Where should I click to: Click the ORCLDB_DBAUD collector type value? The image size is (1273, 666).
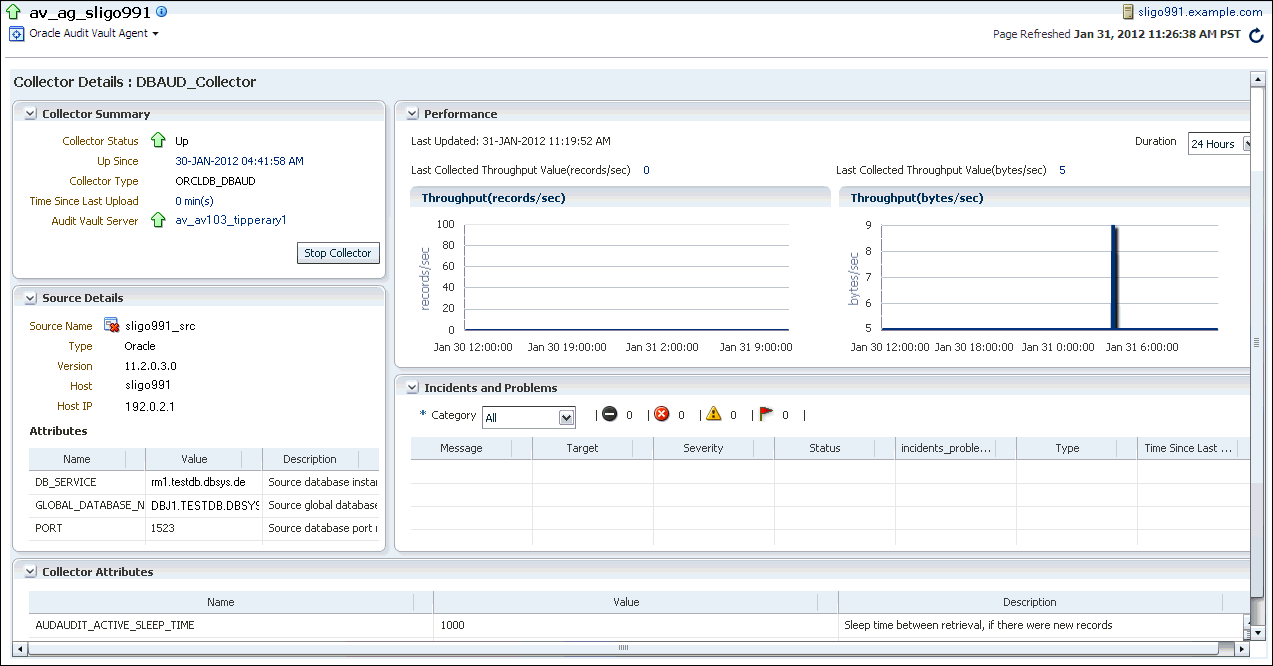[x=215, y=181]
